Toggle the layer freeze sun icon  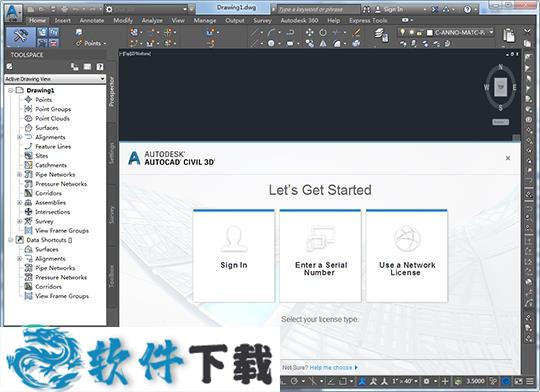(411, 33)
